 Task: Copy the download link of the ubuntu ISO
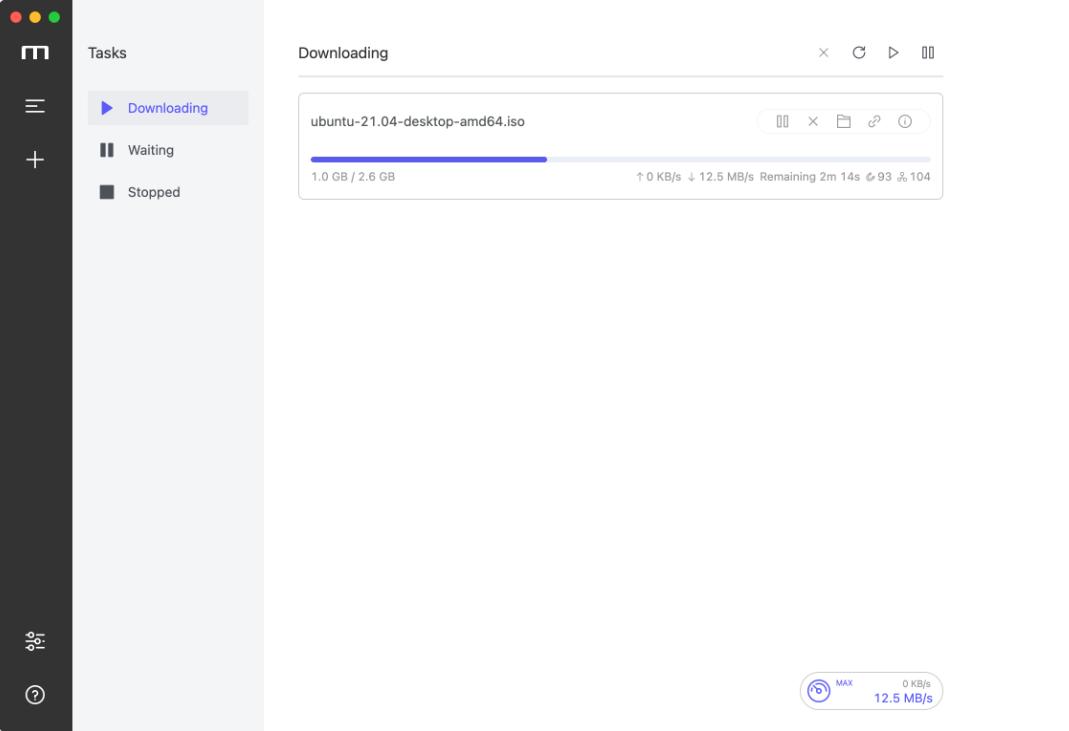pyautogui.click(x=873, y=121)
